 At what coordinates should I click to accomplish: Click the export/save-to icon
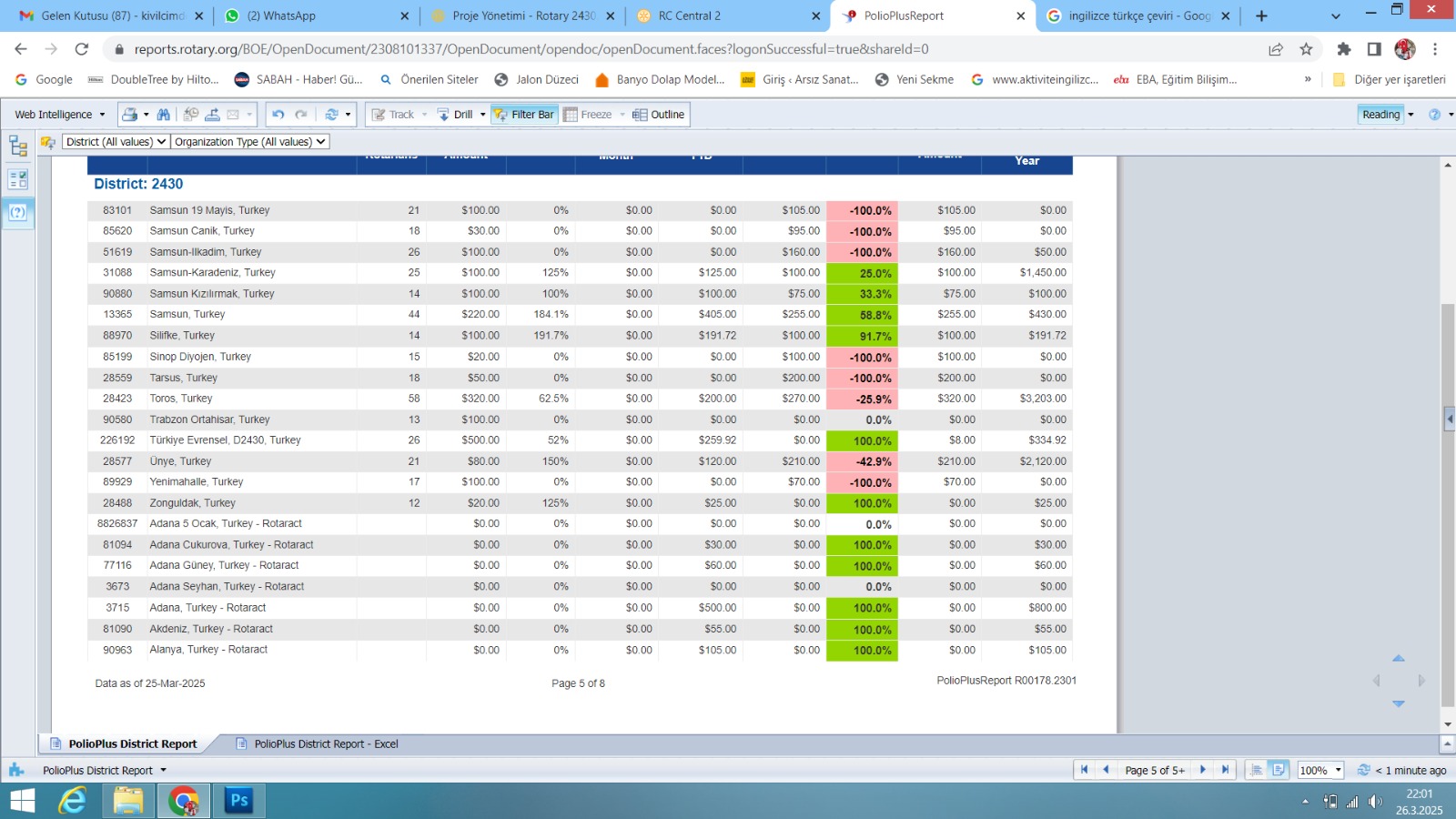pos(212,115)
